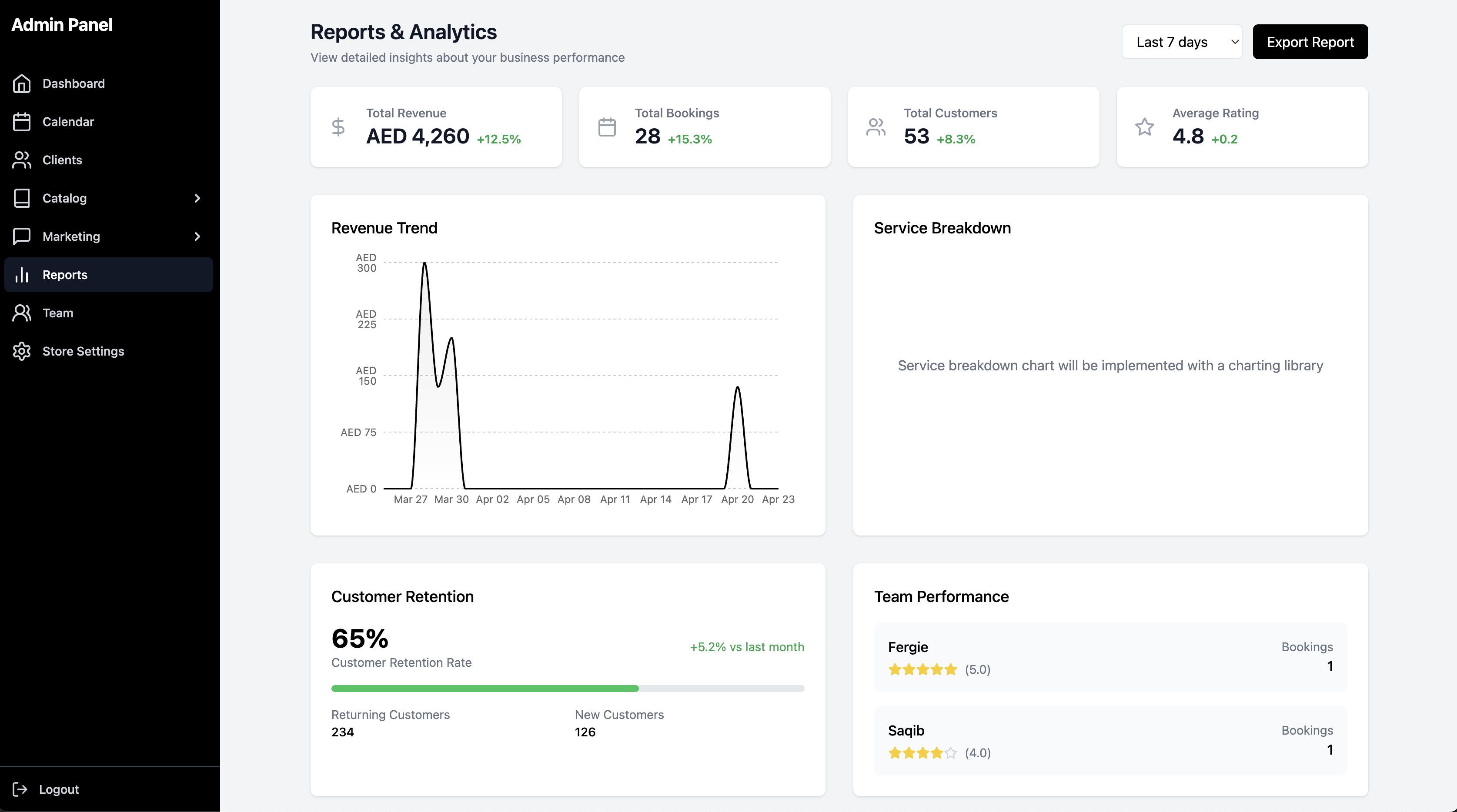Screen dimensions: 1457x812
Task: Click Saqib's star rating
Action: pos(922,752)
